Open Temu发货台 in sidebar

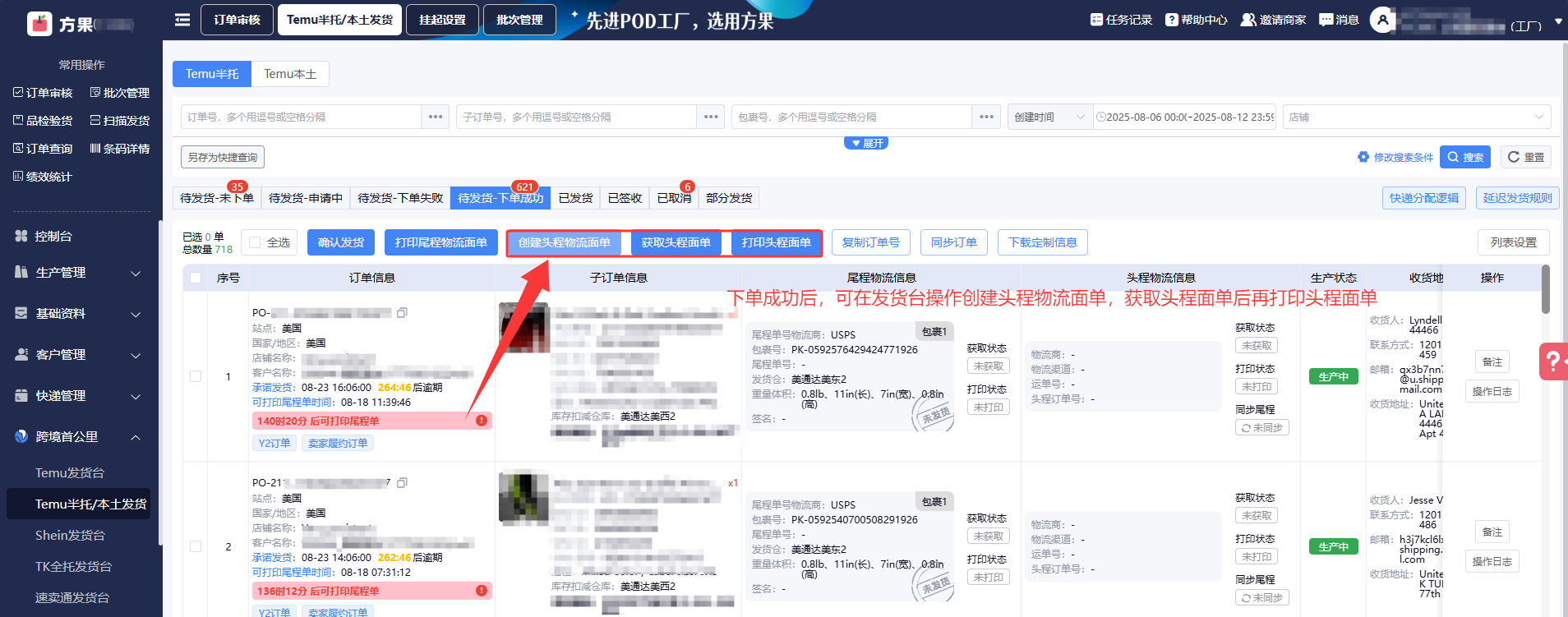coord(70,473)
